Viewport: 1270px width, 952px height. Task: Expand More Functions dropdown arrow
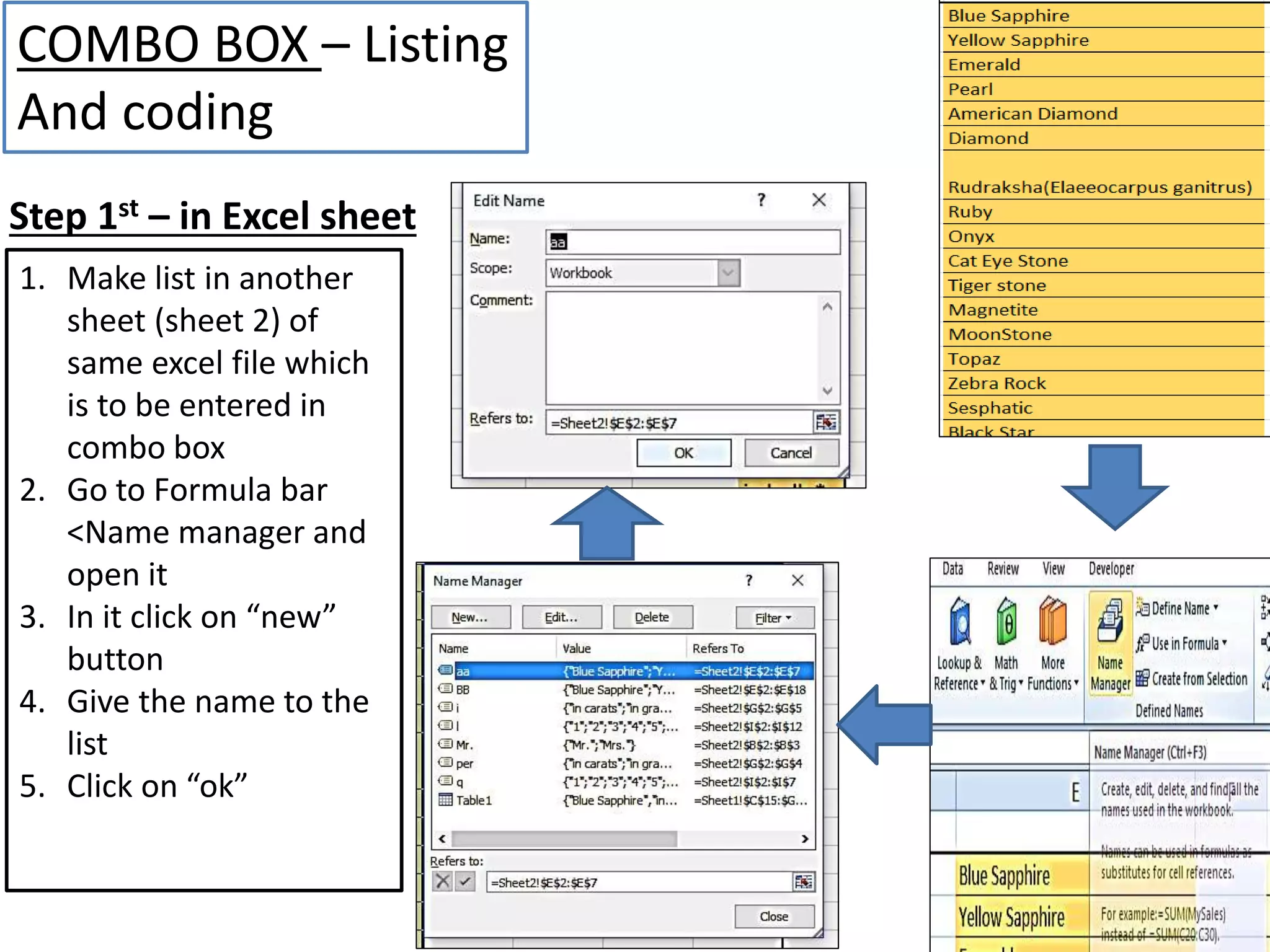[x=1076, y=684]
